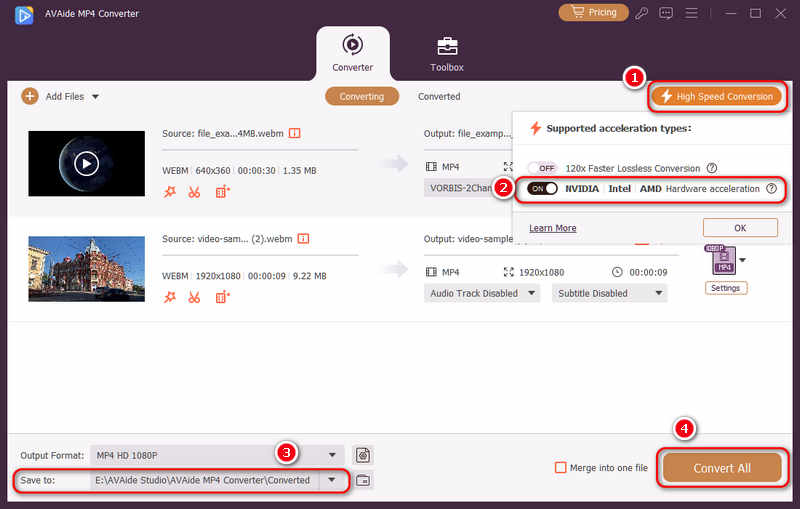Screen dimensions: 800x509
Task: Click the Save to path field
Action: pos(205,480)
